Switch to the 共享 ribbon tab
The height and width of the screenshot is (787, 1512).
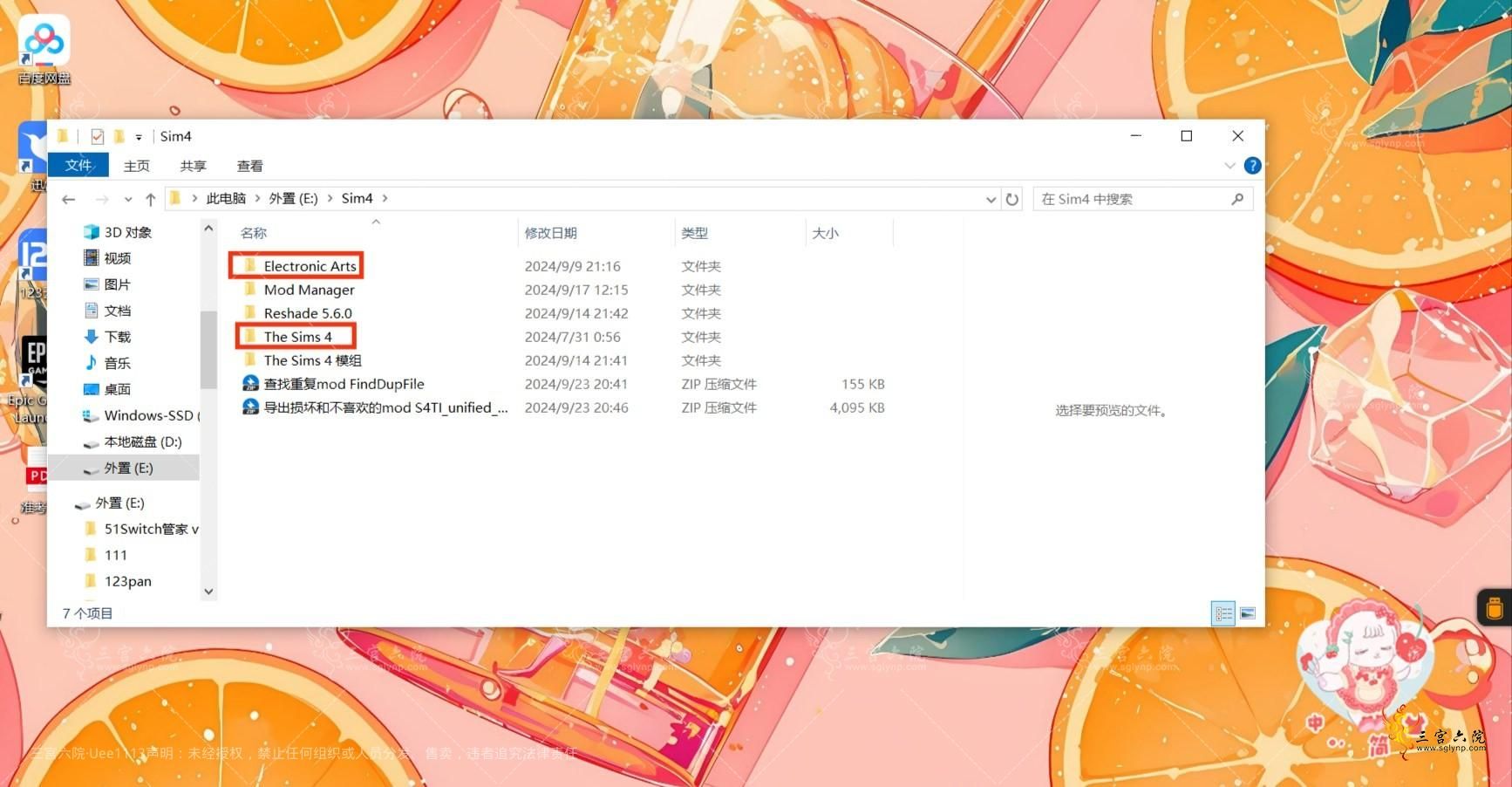193,166
